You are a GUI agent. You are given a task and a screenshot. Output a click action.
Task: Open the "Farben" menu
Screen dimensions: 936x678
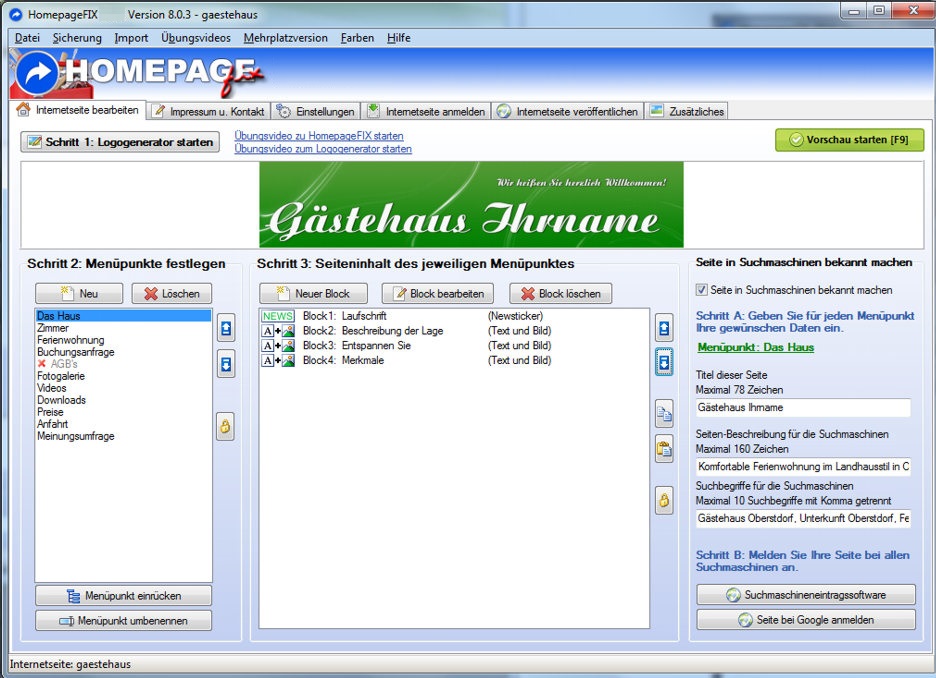pyautogui.click(x=358, y=37)
